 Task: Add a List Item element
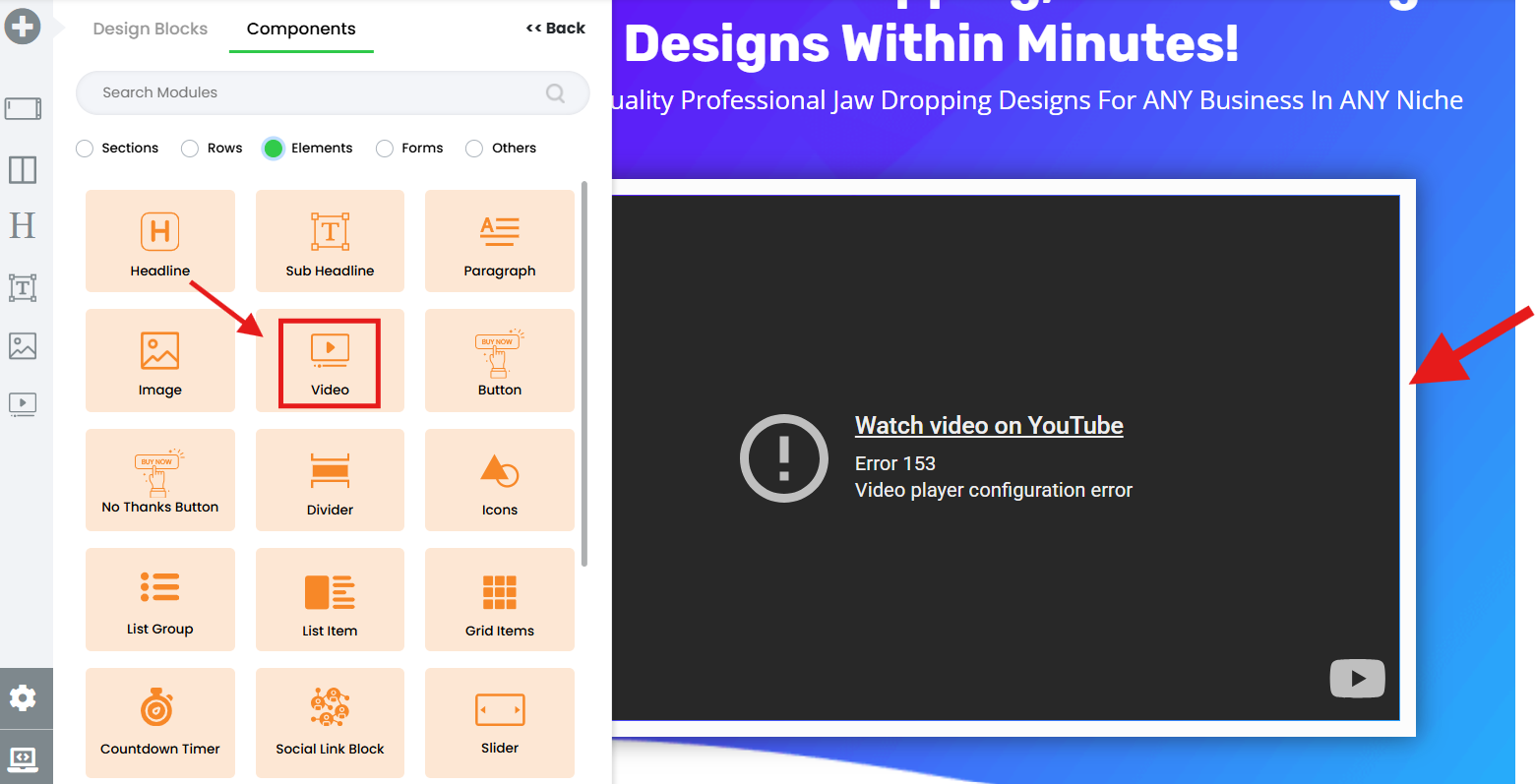(x=330, y=599)
